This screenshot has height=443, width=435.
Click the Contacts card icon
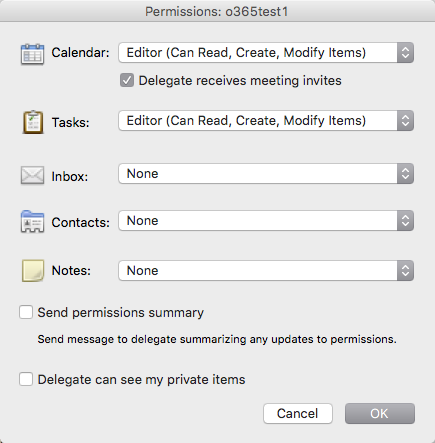tap(32, 222)
